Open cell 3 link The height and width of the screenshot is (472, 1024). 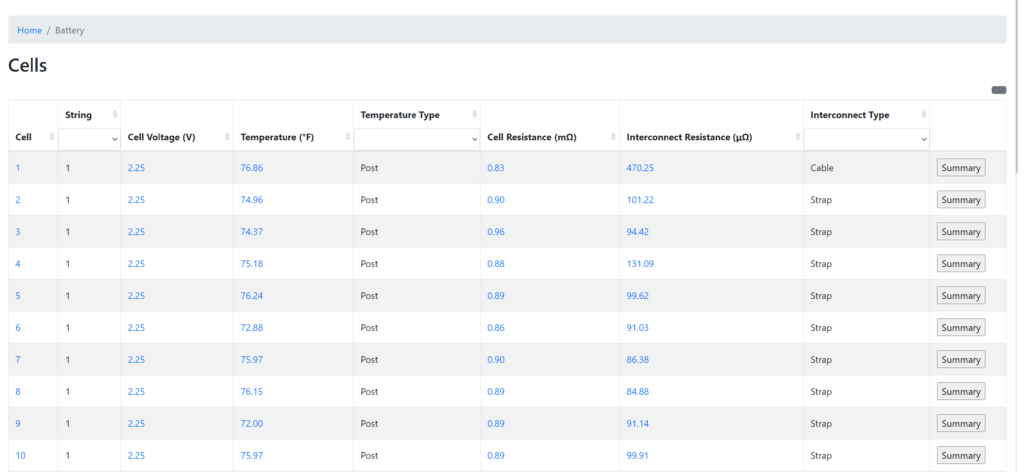coord(18,232)
